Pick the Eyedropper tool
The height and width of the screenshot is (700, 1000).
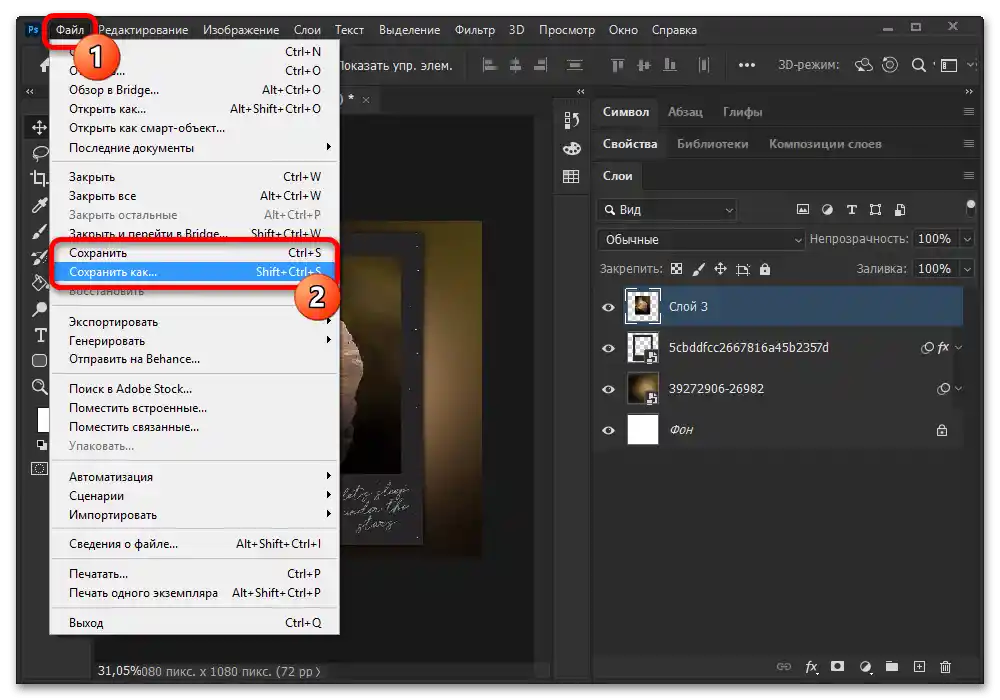coord(40,205)
